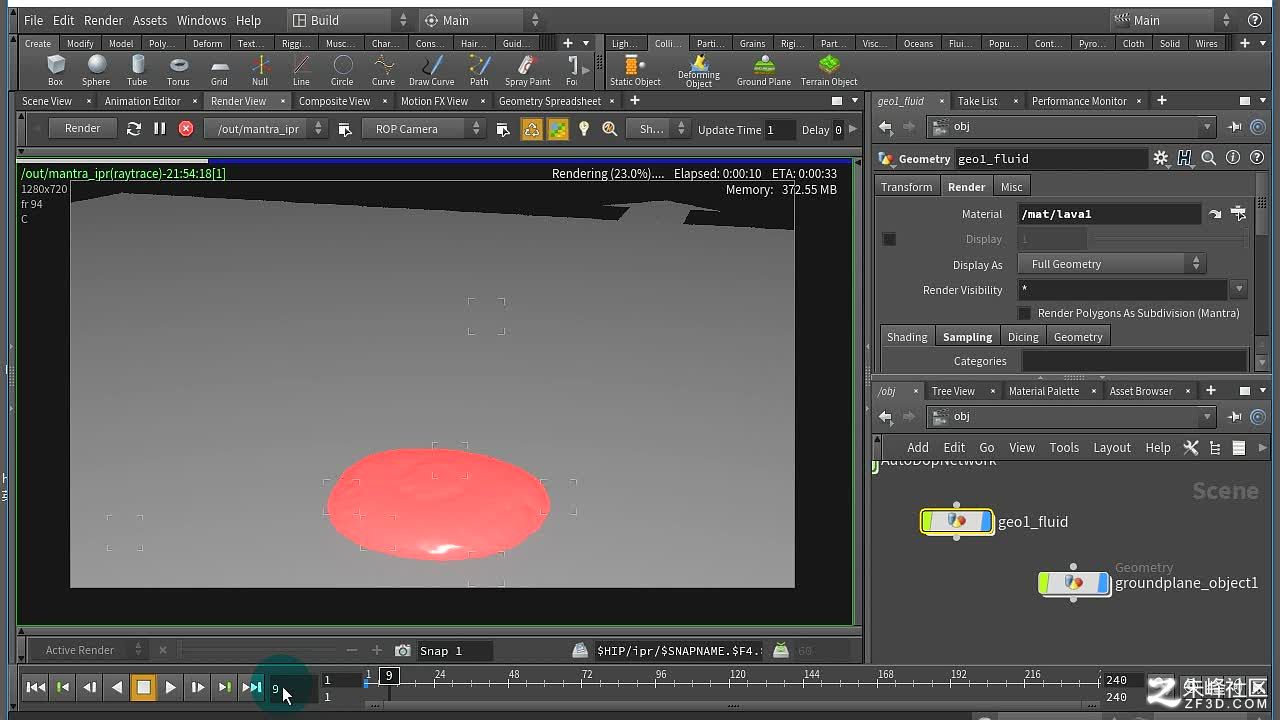The image size is (1280, 720).
Task: Toggle Render Polygons As Subdivision checkbox
Action: 1024,313
